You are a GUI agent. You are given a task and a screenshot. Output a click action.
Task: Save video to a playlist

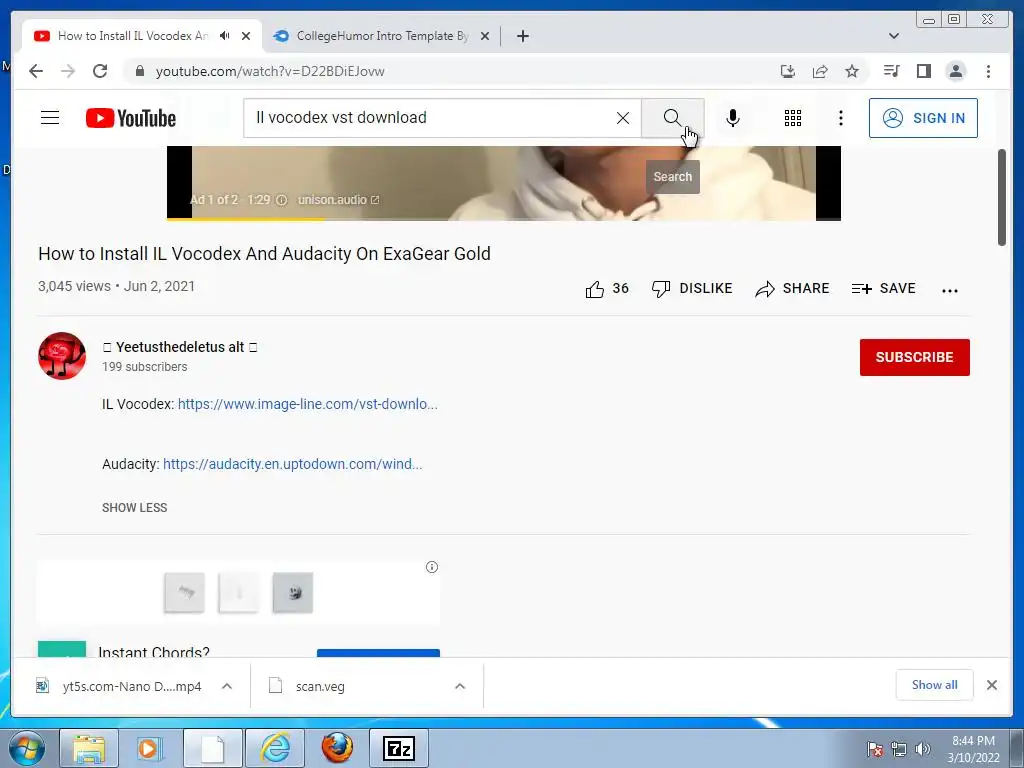tap(884, 289)
